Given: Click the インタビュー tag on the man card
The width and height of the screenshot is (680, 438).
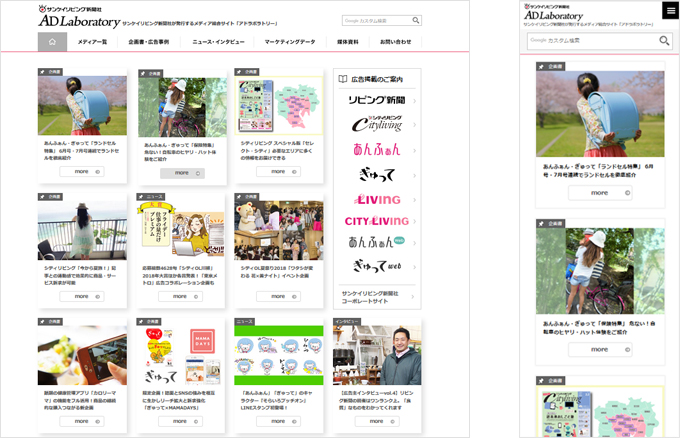Looking at the screenshot, I should point(347,322).
